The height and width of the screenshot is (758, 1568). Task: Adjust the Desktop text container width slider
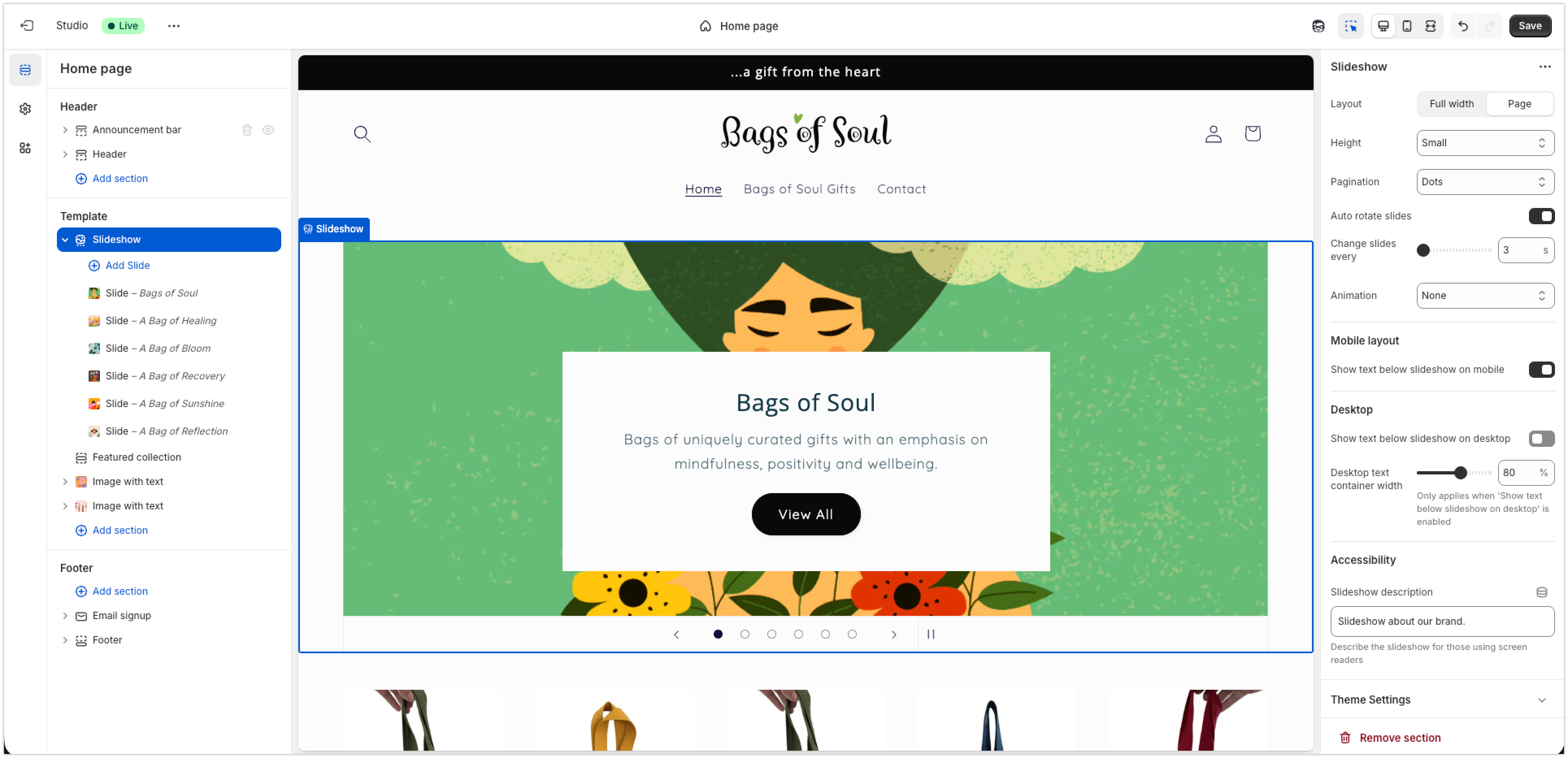1460,473
